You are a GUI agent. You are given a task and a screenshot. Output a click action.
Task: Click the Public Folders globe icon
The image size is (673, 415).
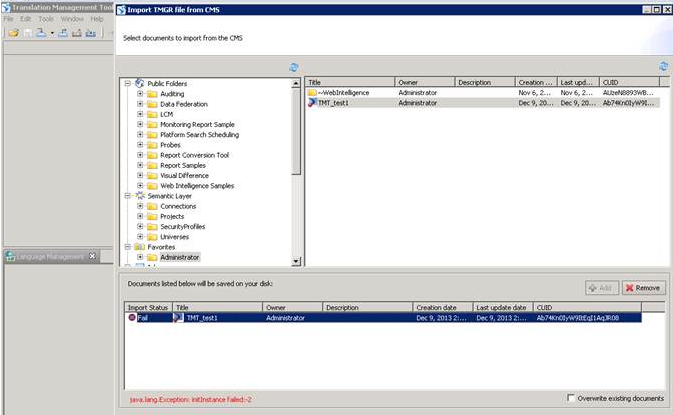click(139, 83)
